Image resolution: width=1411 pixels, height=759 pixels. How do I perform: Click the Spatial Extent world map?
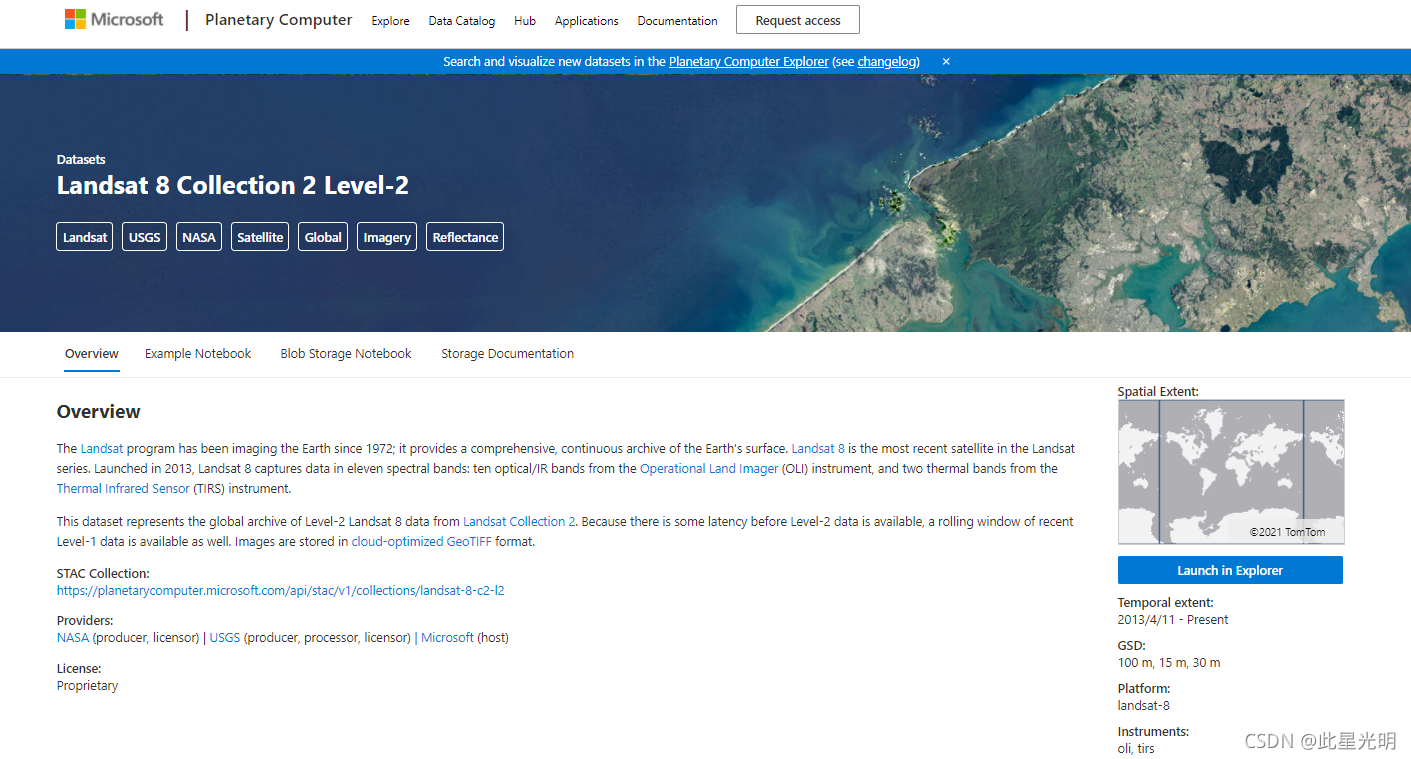coord(1231,472)
